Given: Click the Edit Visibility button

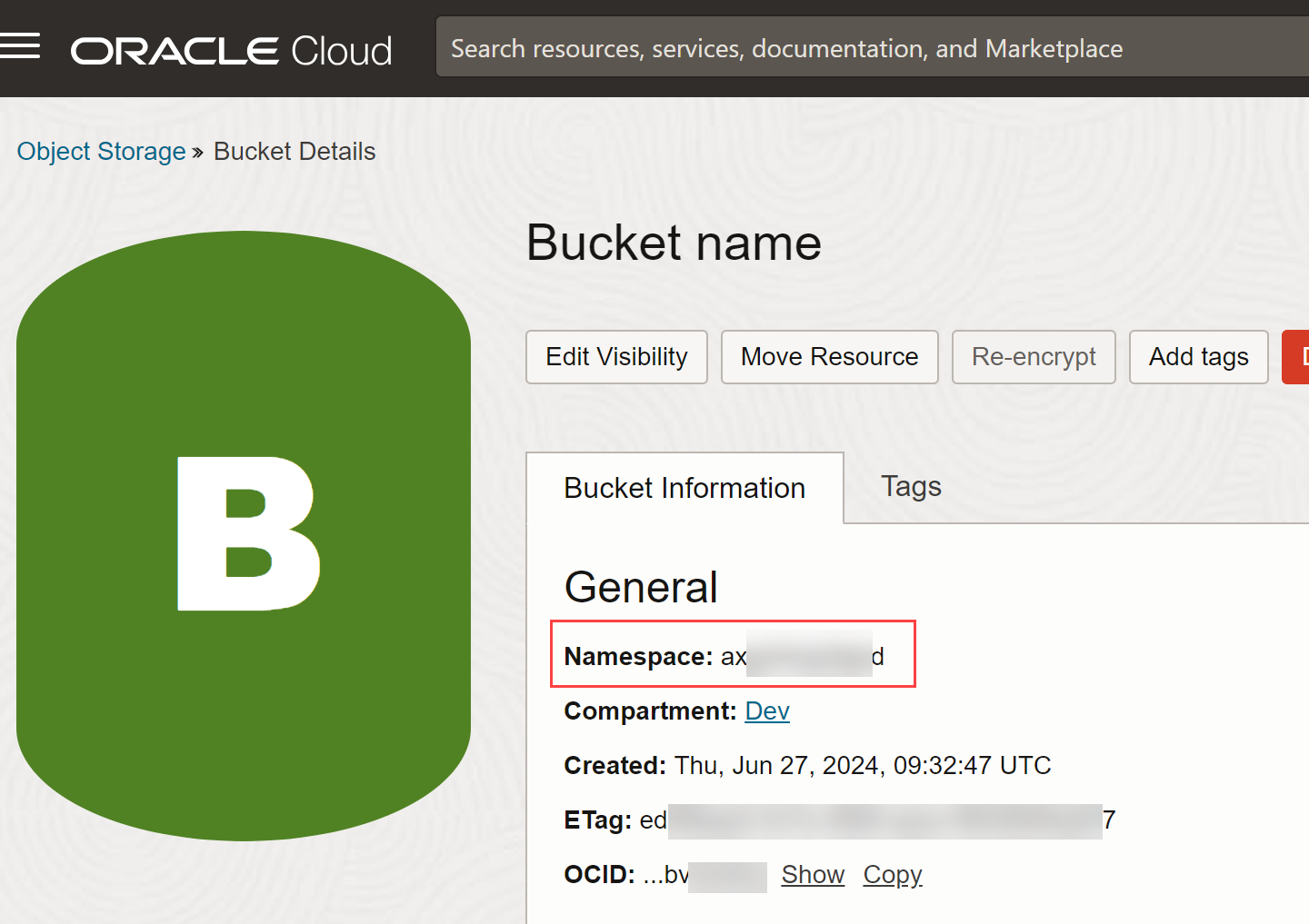Looking at the screenshot, I should tap(616, 357).
